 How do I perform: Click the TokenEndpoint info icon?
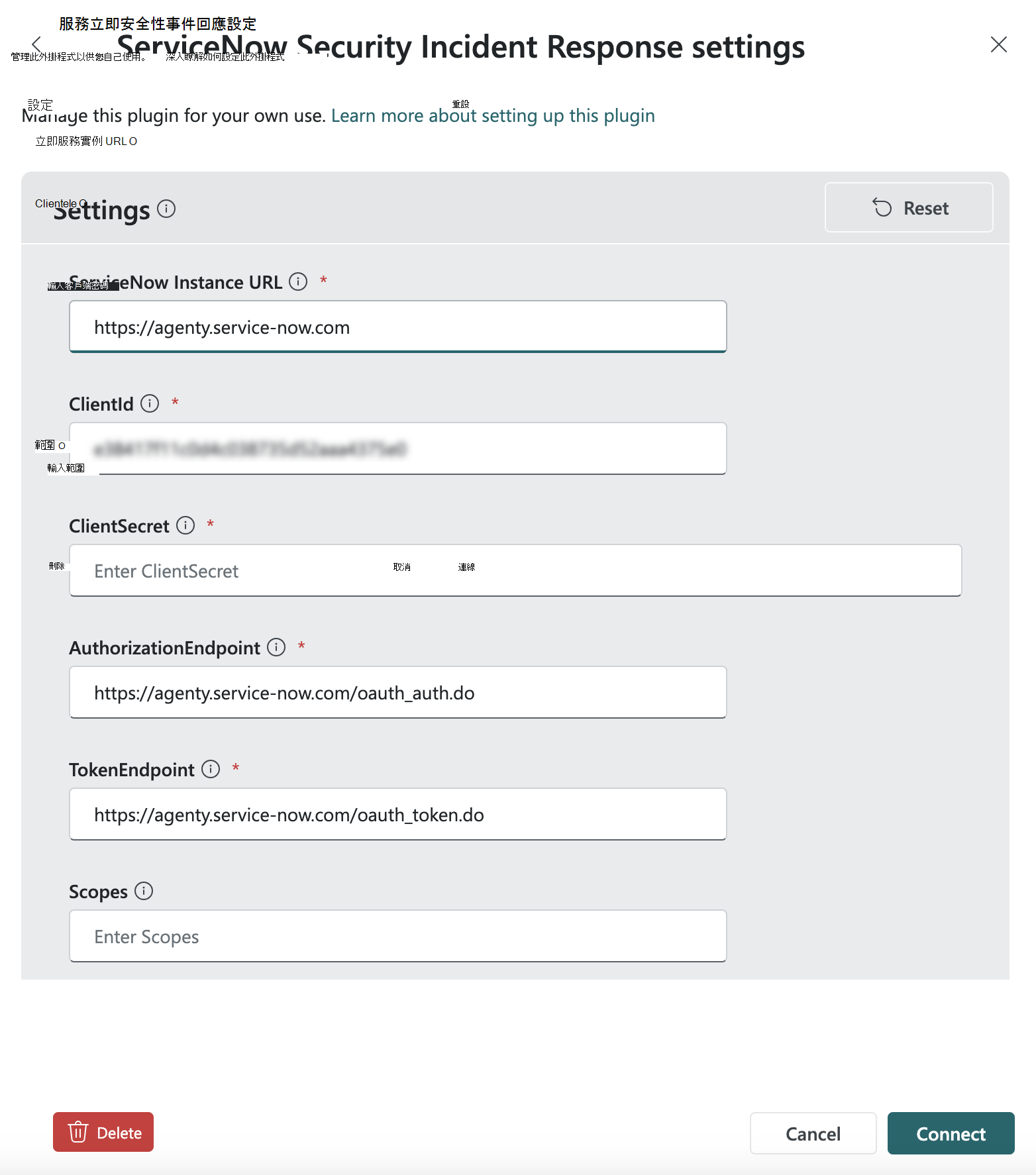tap(211, 770)
